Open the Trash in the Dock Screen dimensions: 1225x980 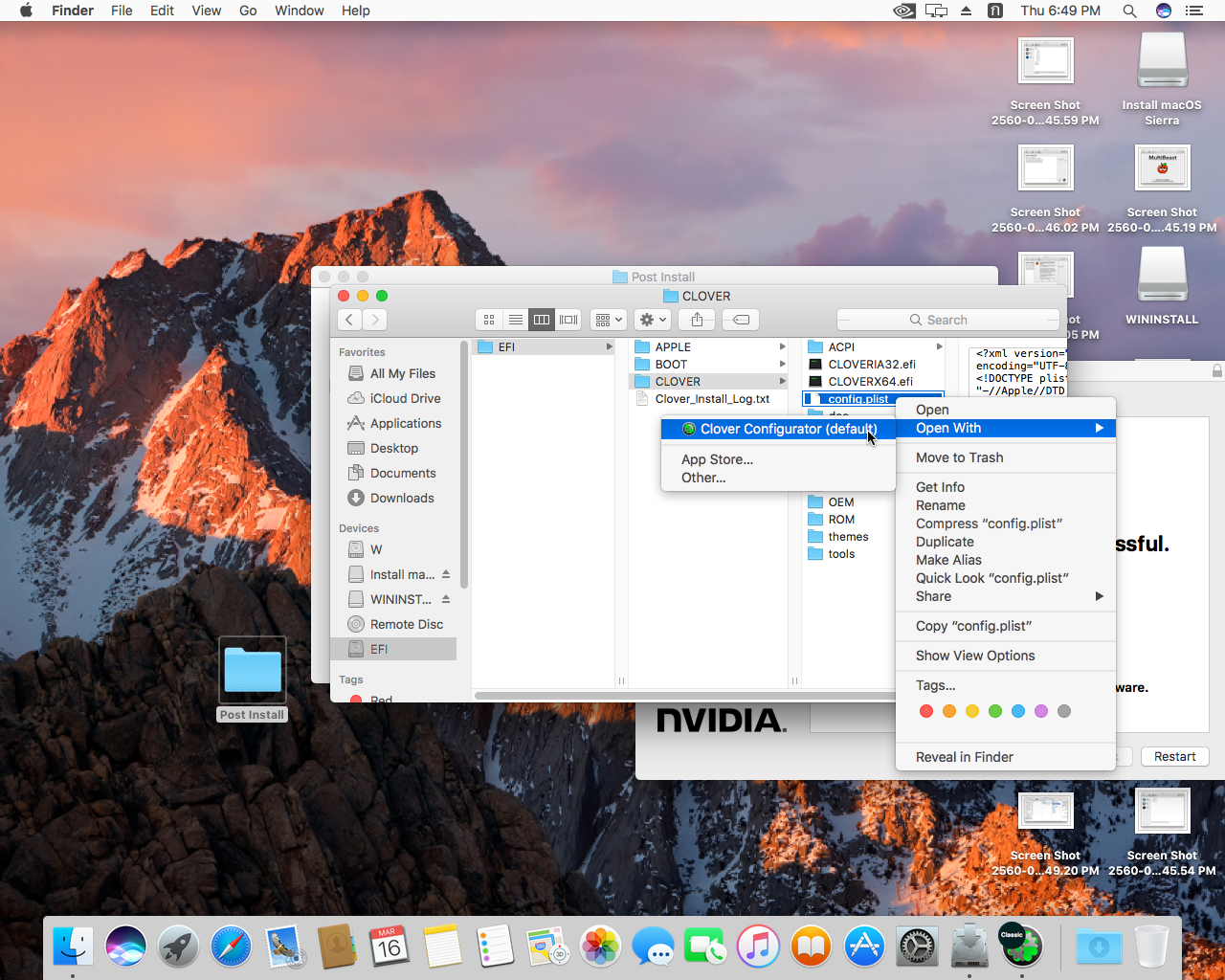pos(1151,947)
